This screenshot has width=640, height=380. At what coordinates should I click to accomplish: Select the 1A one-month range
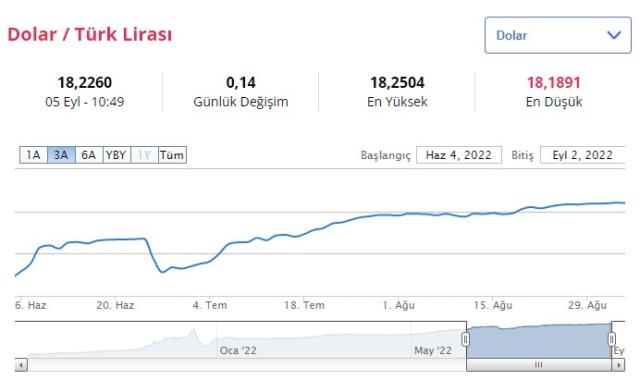(33, 155)
